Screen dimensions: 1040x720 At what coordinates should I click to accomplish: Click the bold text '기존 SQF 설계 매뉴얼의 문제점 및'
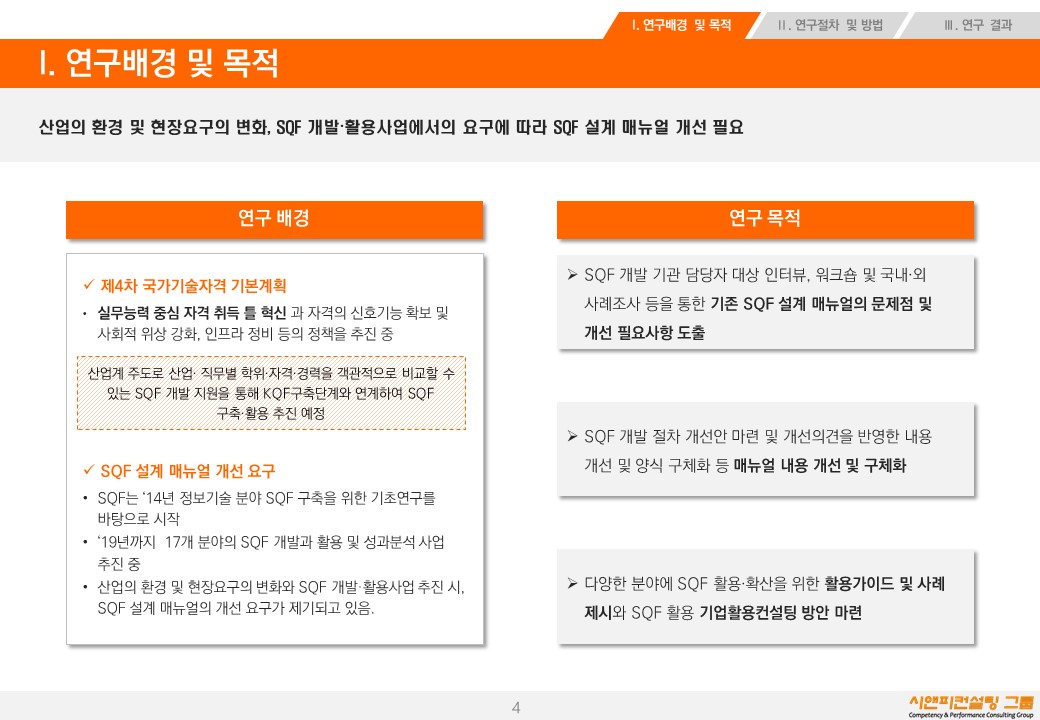pos(821,304)
